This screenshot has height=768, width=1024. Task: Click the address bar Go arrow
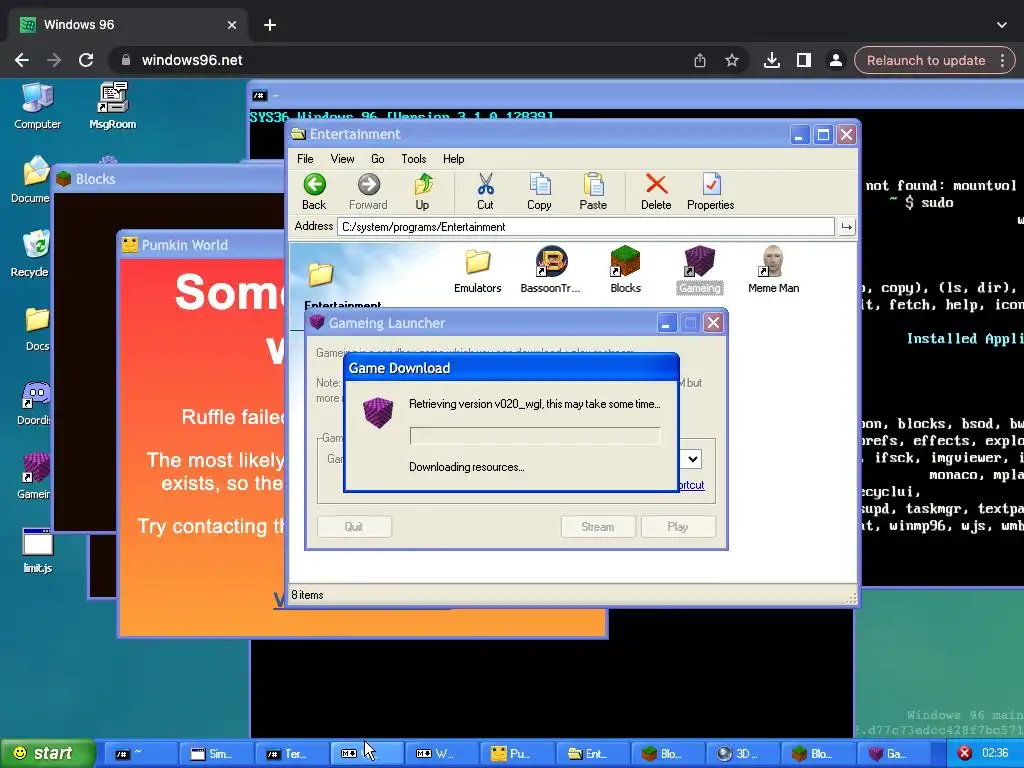(x=846, y=227)
